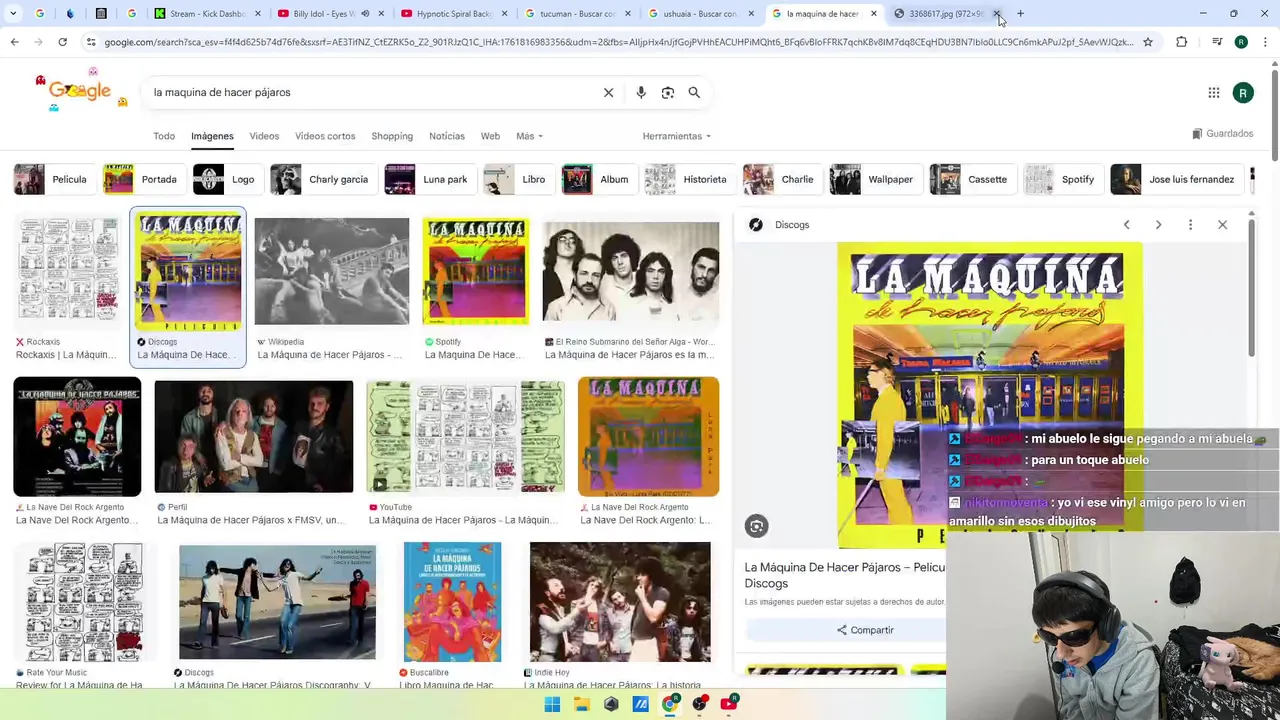The height and width of the screenshot is (720, 1280).
Task: Switch to the Todo results tab
Action: coord(164,136)
